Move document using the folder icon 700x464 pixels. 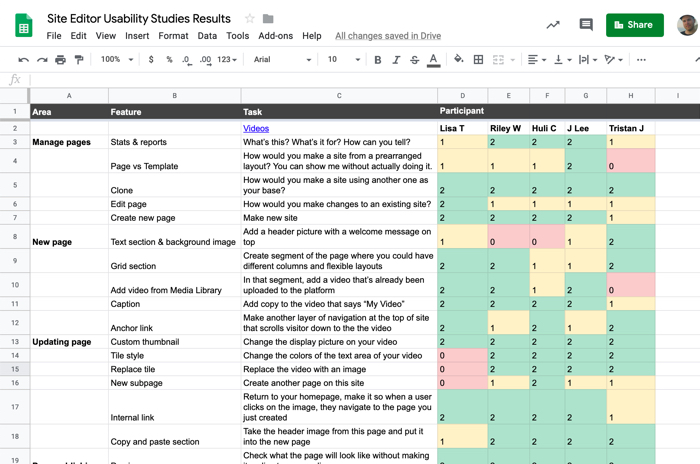(x=268, y=19)
